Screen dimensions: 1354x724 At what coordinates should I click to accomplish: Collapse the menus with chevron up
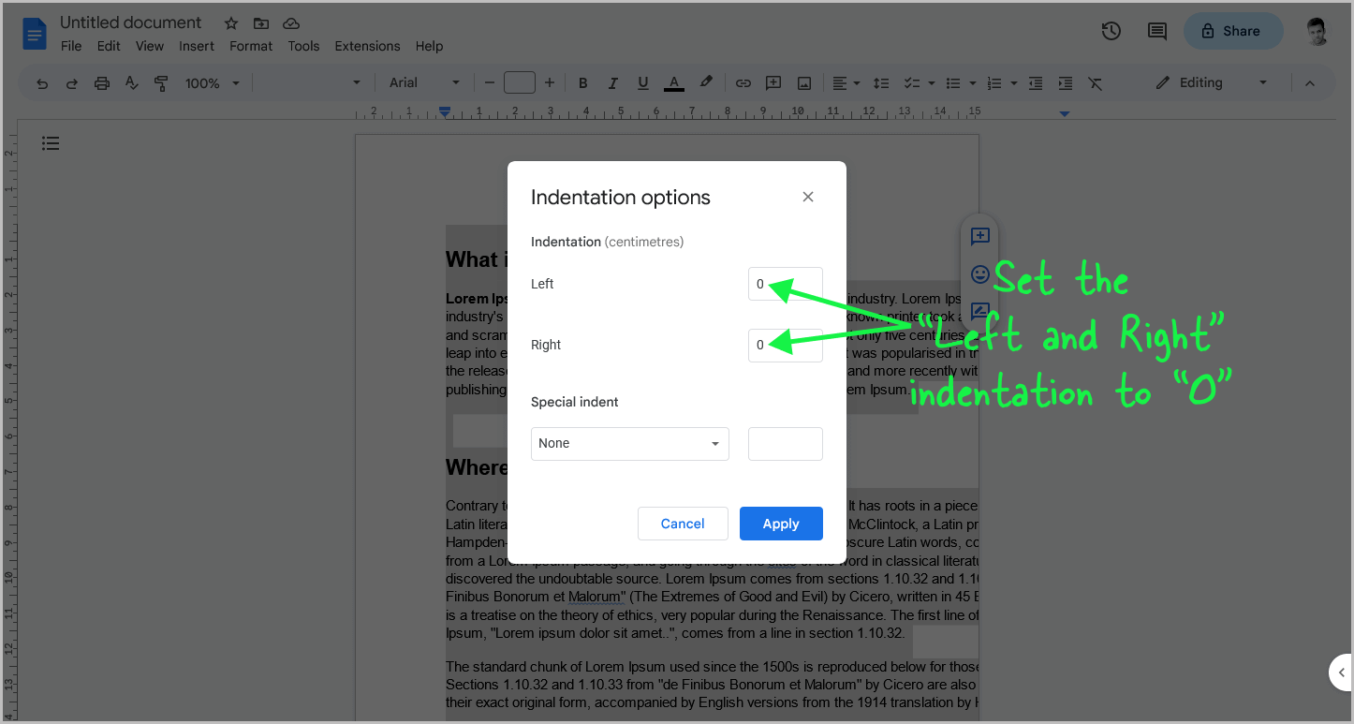point(1310,83)
